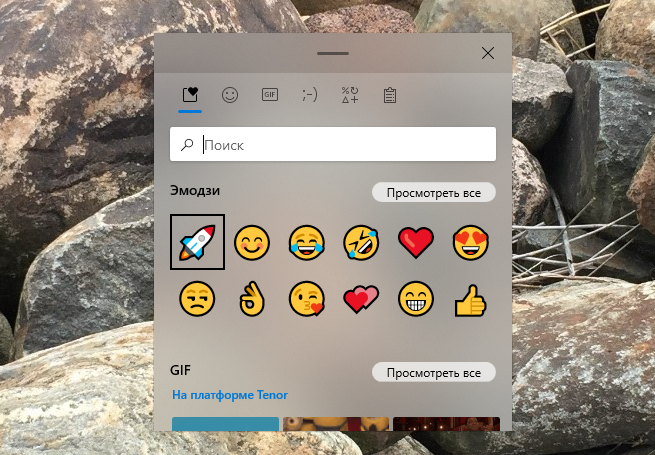Screen dimensions: 655x455
Task: Click the magnifier search icon
Action: click(187, 145)
